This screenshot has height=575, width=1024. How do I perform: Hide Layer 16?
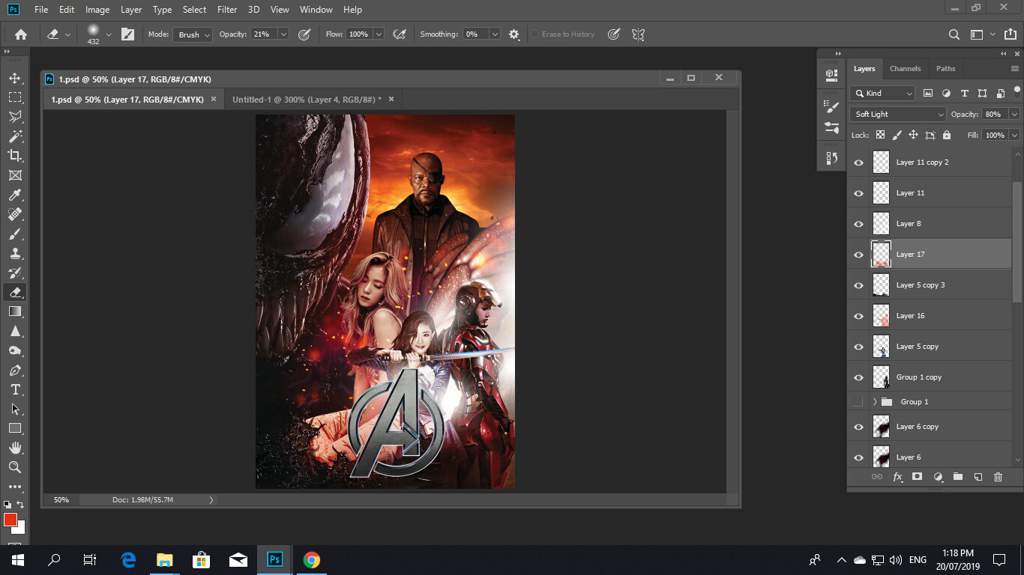pyautogui.click(x=858, y=316)
